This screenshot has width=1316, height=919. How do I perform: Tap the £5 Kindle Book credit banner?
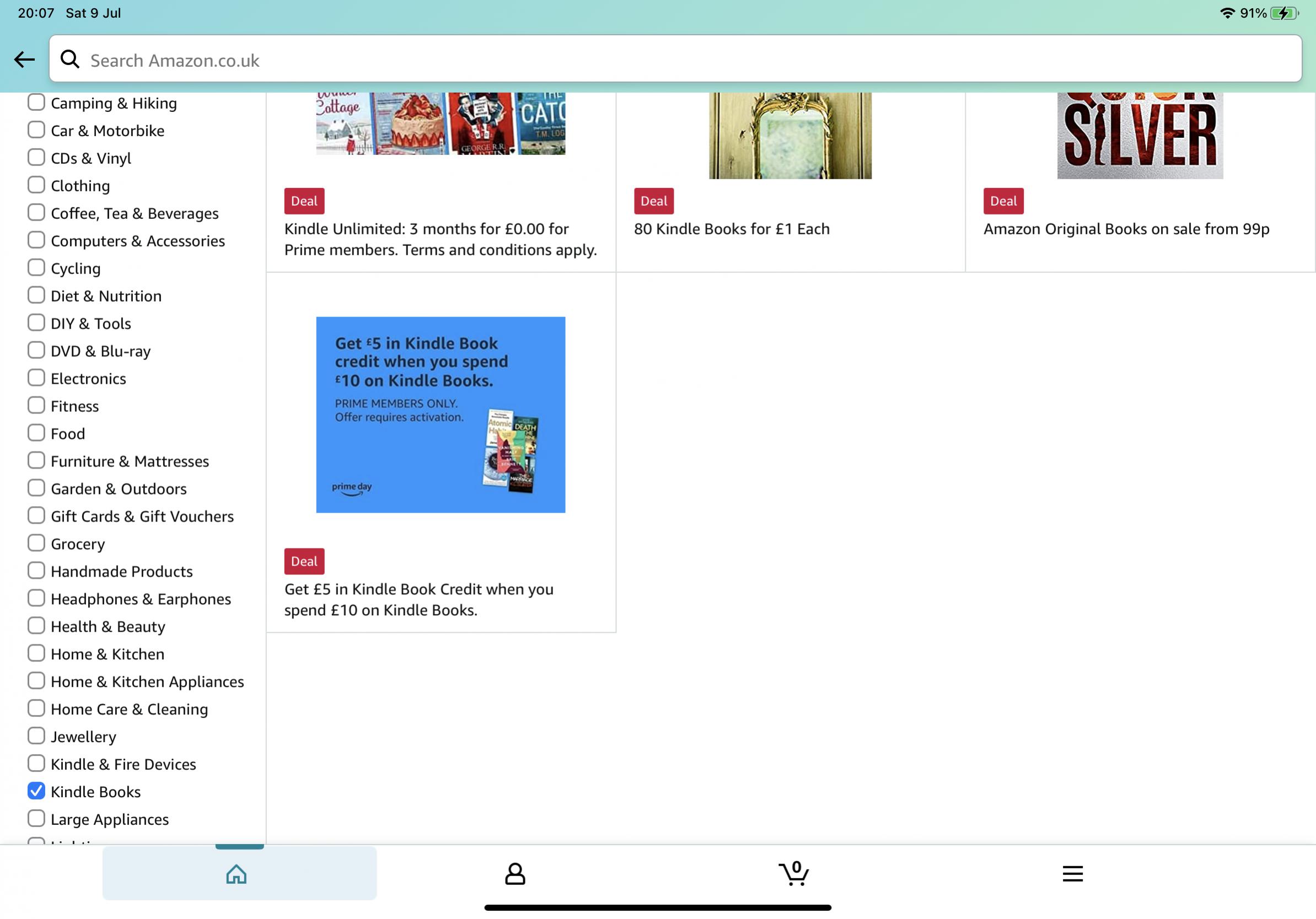(x=440, y=415)
